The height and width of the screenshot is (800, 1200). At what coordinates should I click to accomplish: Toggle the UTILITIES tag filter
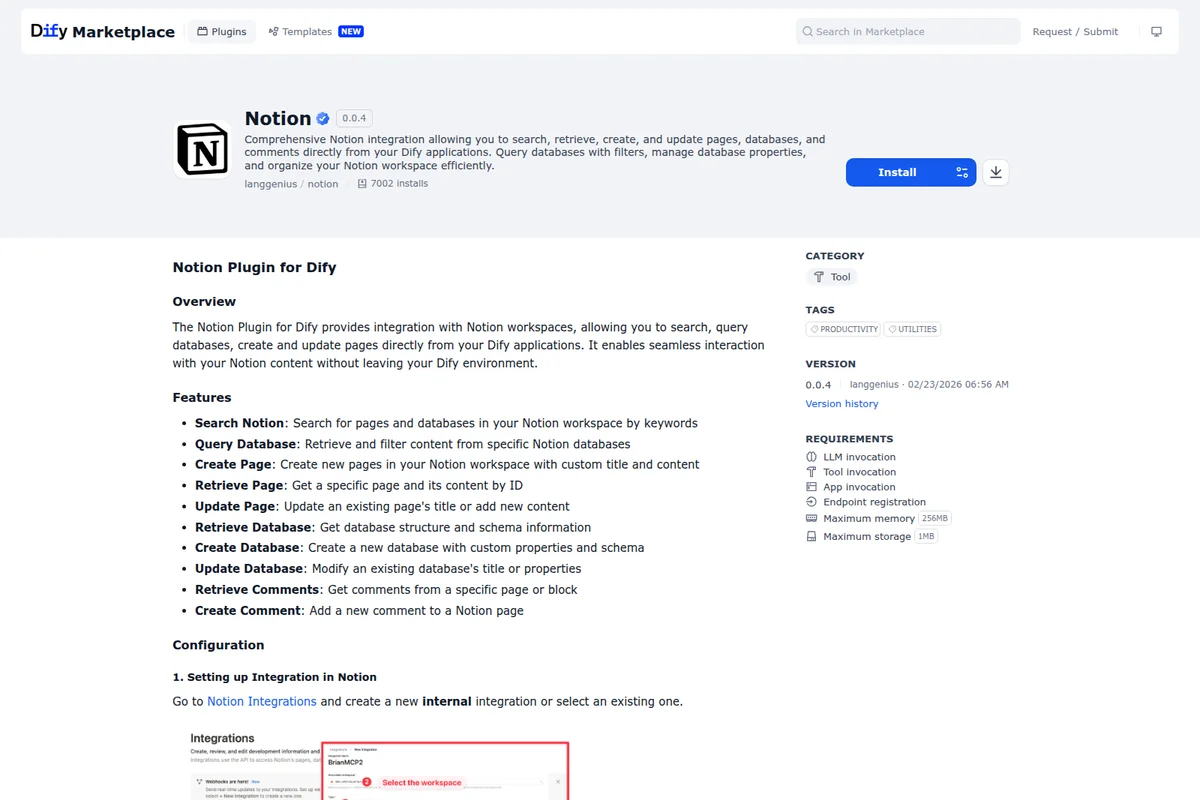pyautogui.click(x=912, y=328)
